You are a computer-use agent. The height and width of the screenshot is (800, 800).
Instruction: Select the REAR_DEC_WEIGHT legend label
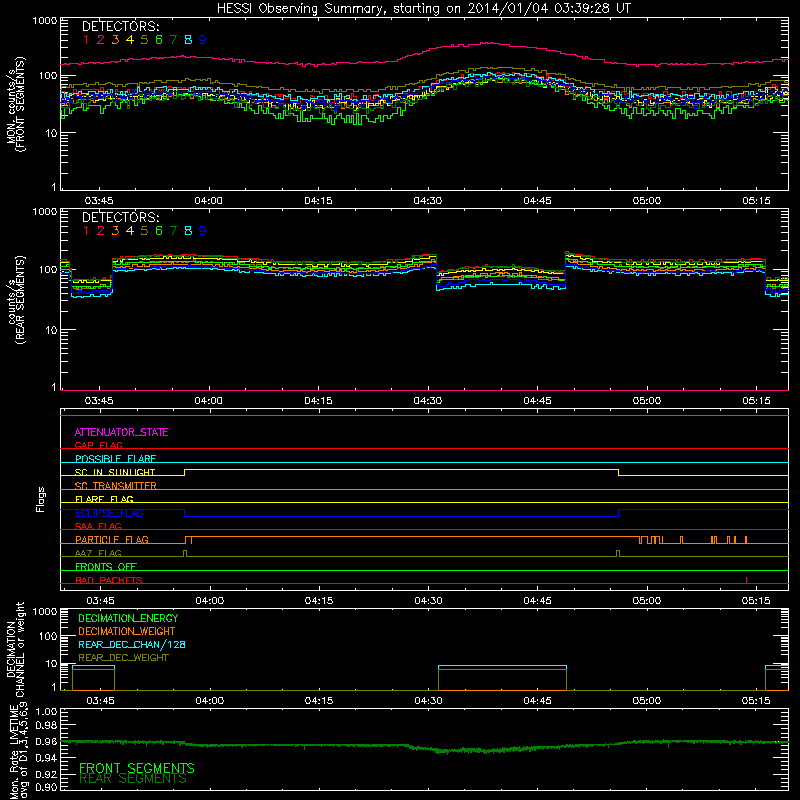123,658
